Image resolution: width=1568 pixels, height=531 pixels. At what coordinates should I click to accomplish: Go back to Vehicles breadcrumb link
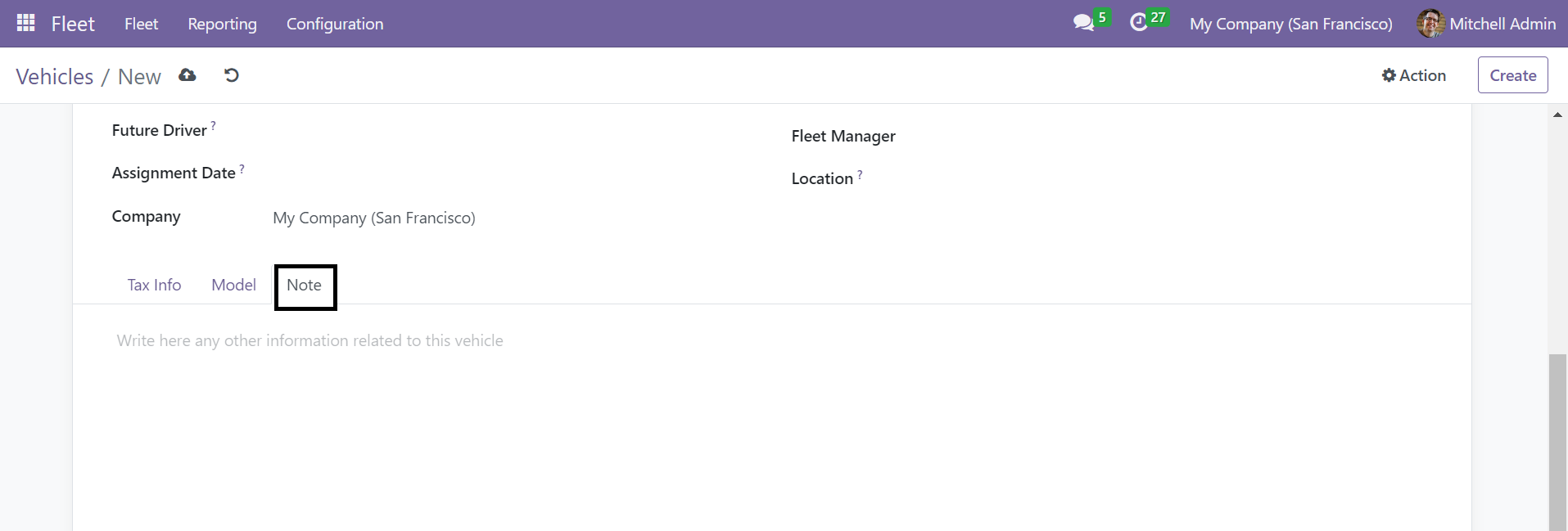click(x=55, y=76)
